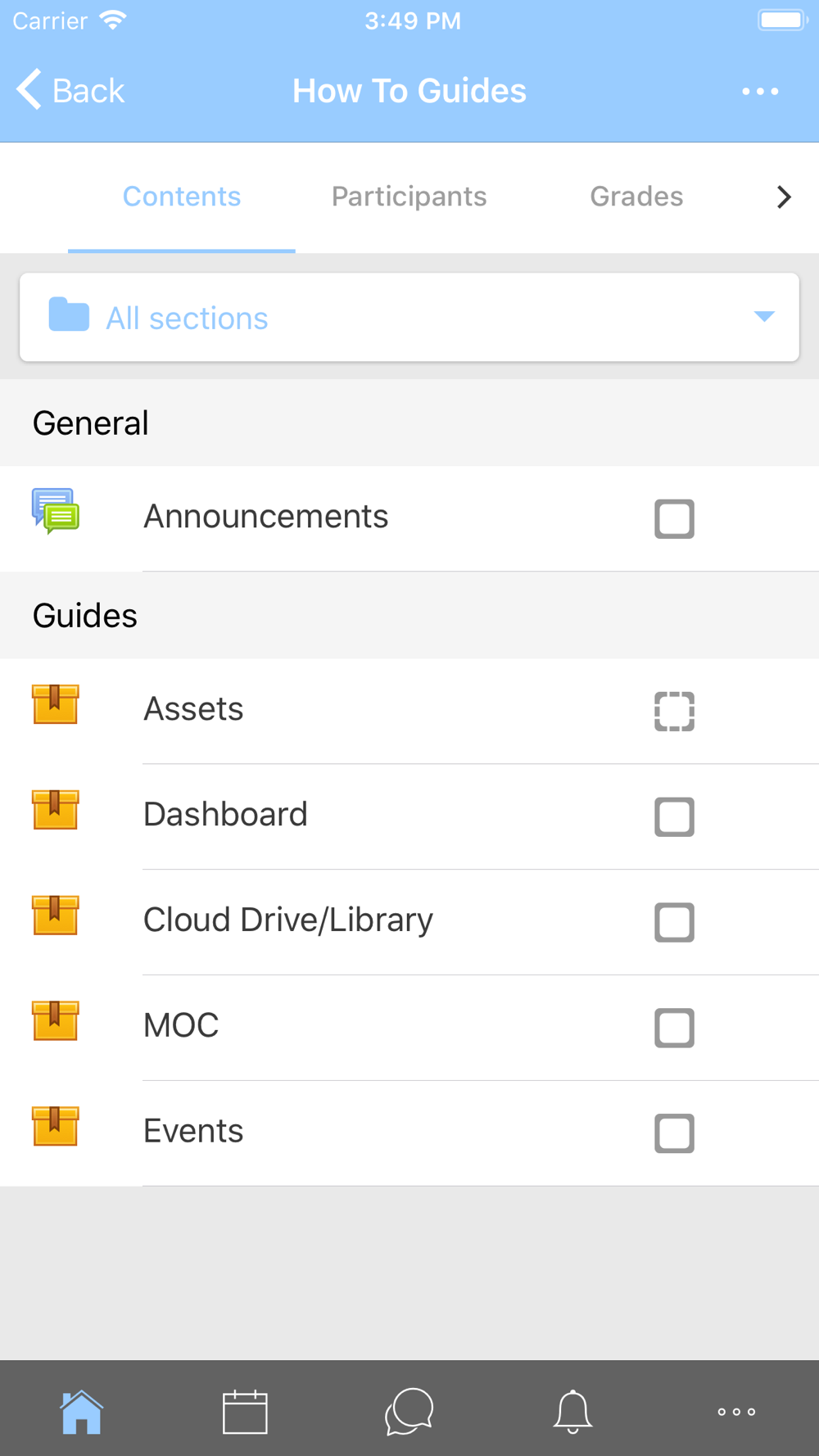Tap the Announcements forum icon
Viewport: 819px width, 1456px height.
point(56,511)
